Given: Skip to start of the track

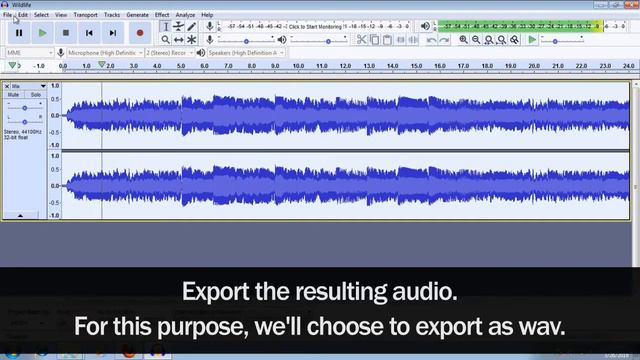Looking at the screenshot, I should coord(89,33).
